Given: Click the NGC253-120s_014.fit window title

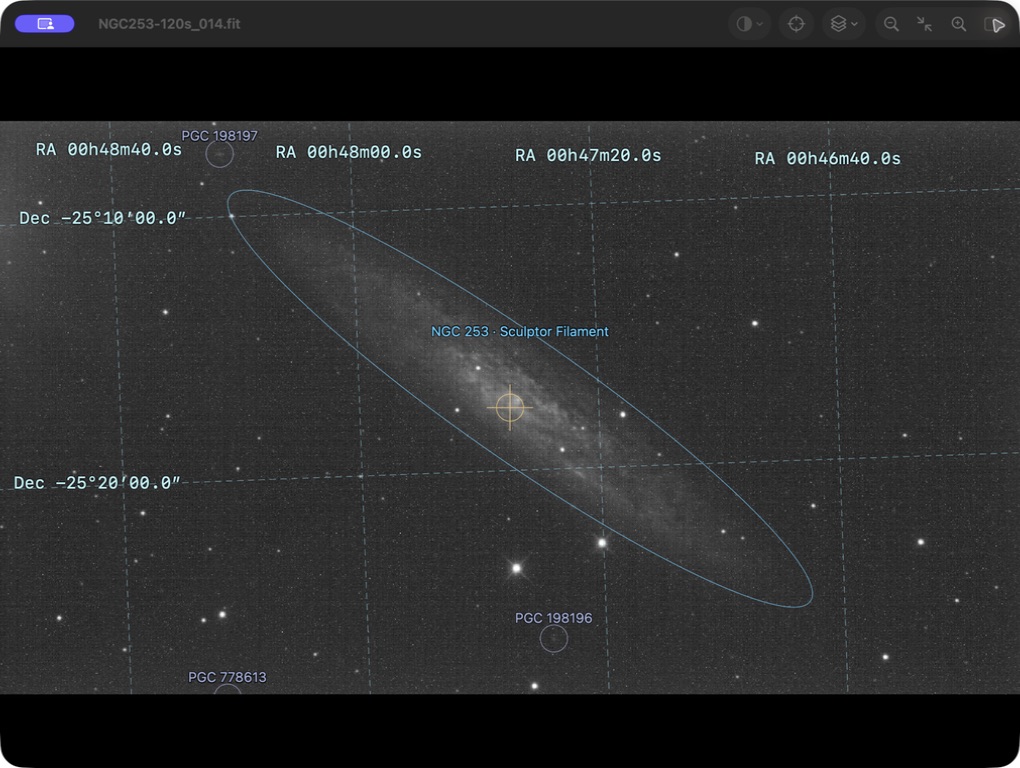Looking at the screenshot, I should pos(169,24).
